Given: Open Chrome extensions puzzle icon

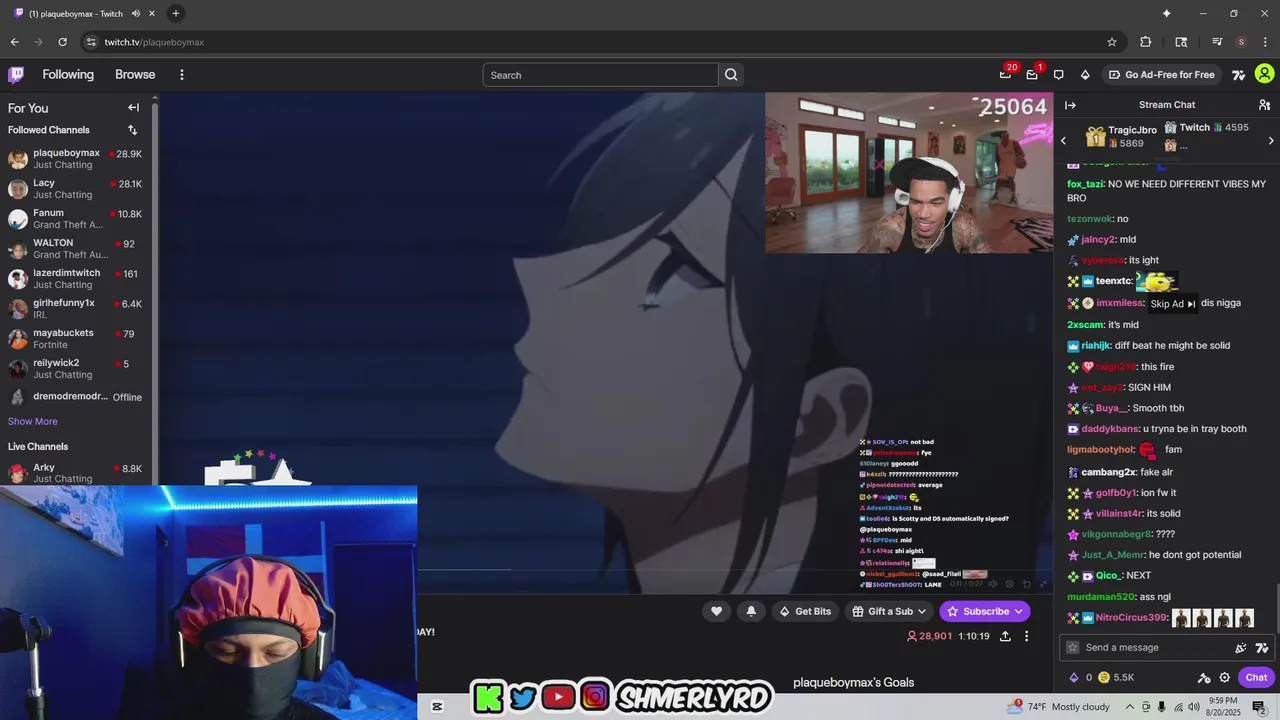Looking at the screenshot, I should pyautogui.click(x=1146, y=42).
